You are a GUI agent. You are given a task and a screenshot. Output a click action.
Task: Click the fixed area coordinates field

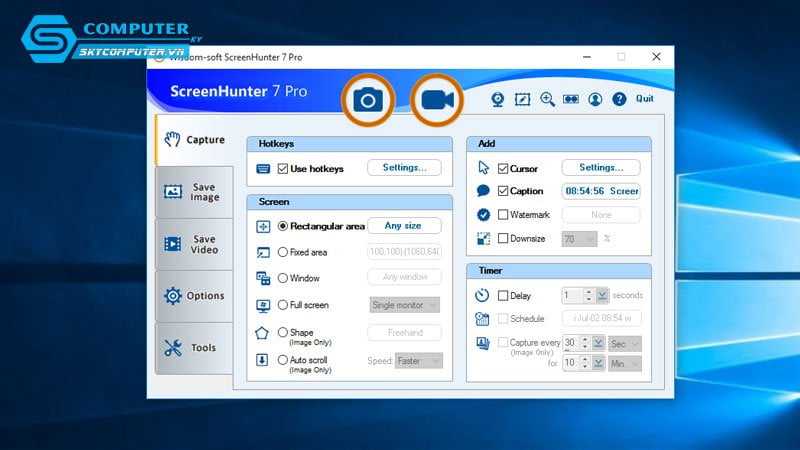click(x=405, y=252)
